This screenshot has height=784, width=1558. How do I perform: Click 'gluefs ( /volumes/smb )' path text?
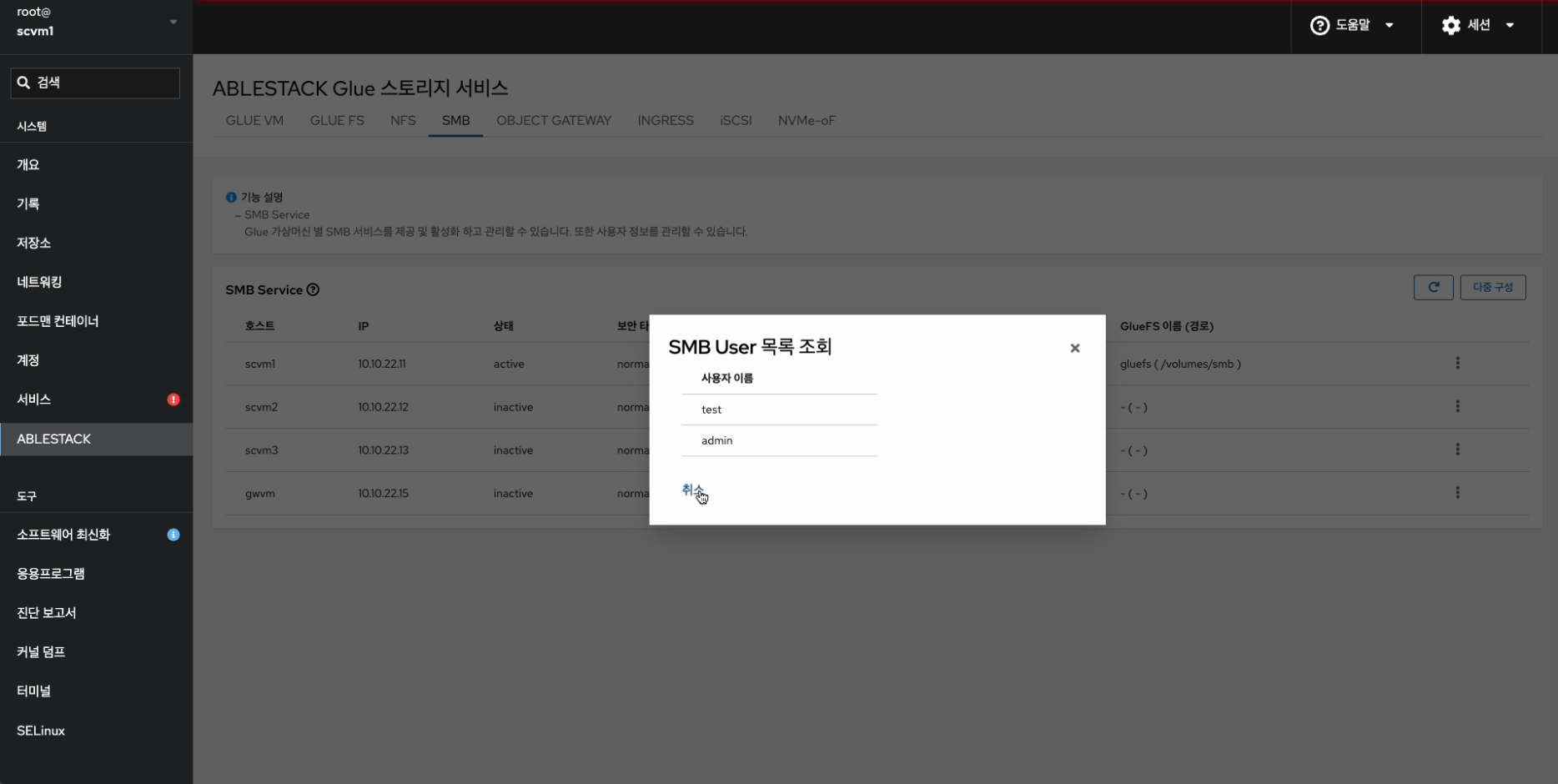pos(1180,364)
